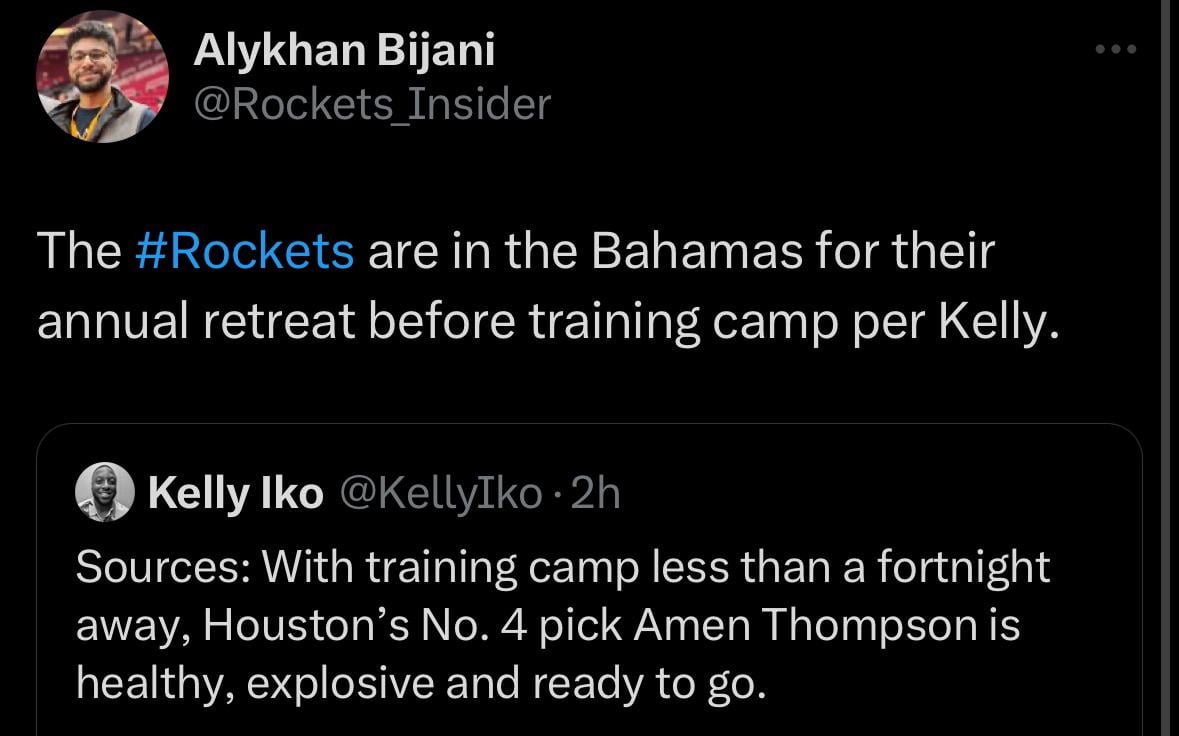Click 'With training camp less than a fortnight'
1179x736 pixels.
point(656,567)
